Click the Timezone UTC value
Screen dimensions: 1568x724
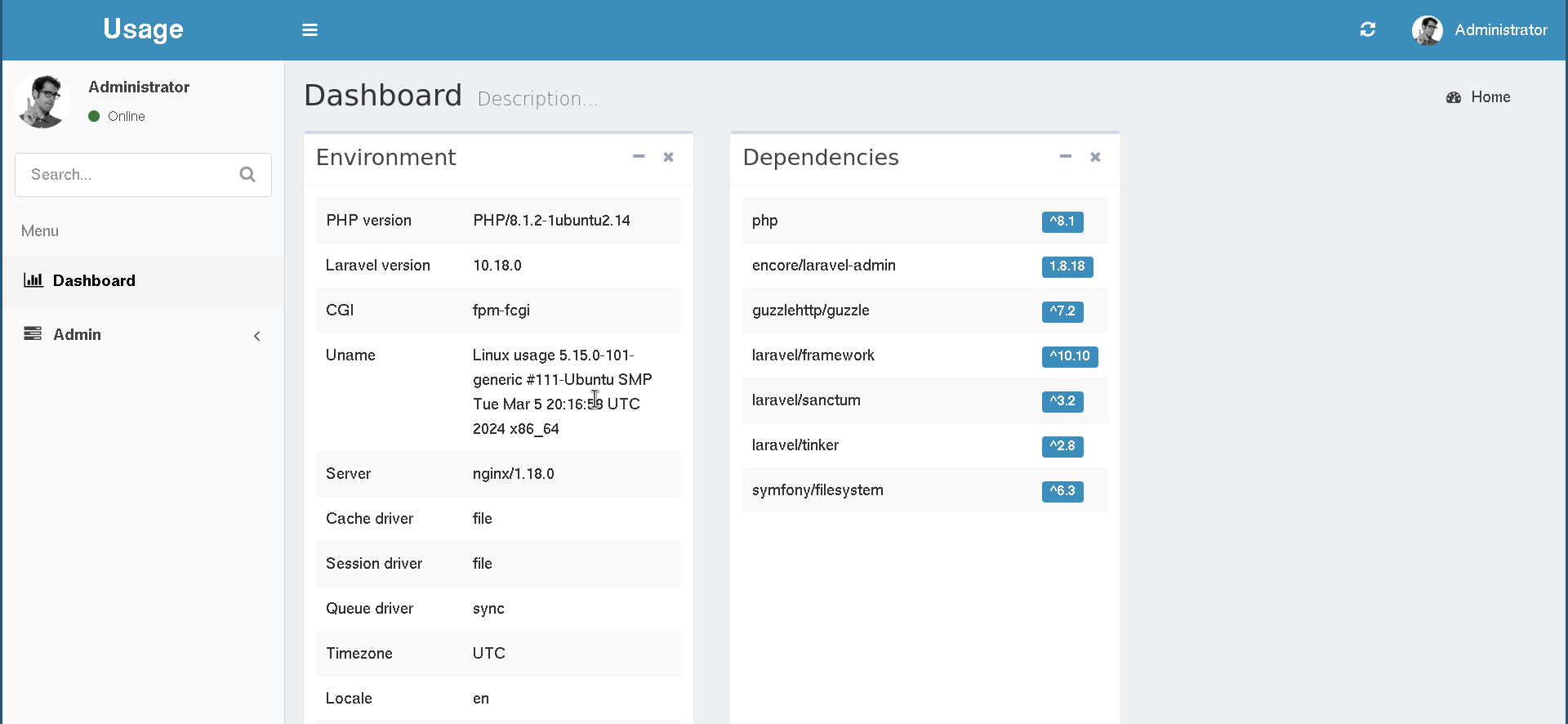pyautogui.click(x=489, y=654)
